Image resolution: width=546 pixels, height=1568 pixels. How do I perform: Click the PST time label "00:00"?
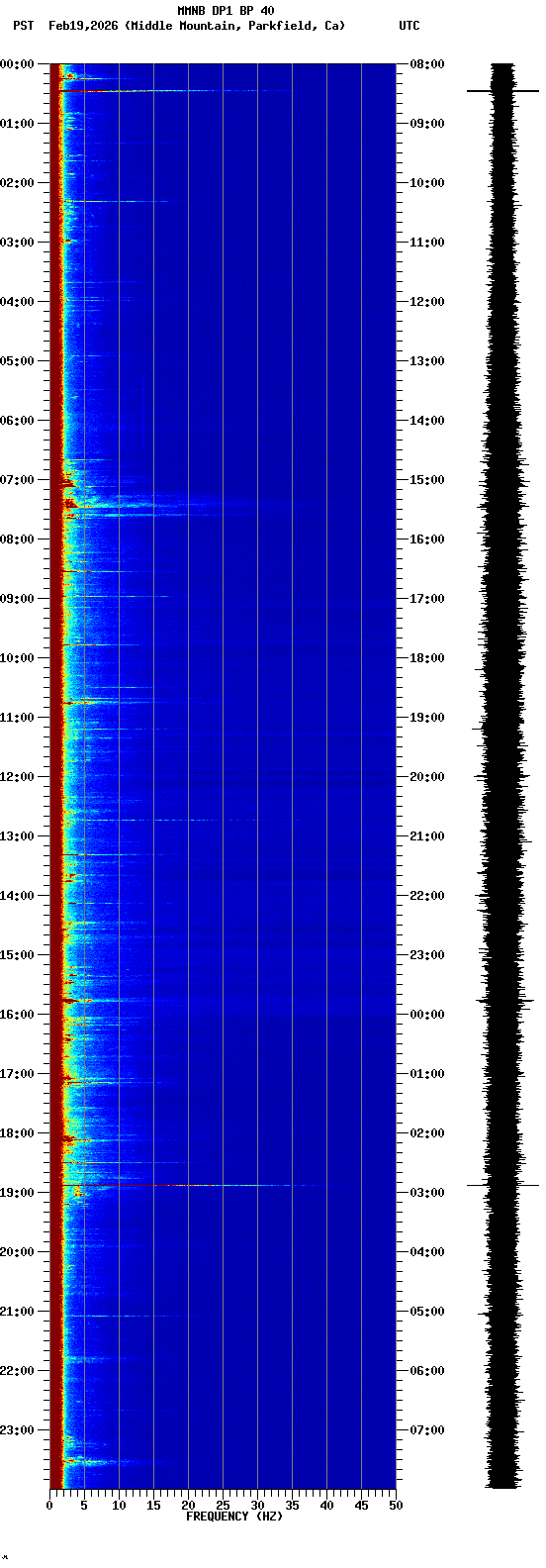[17, 64]
